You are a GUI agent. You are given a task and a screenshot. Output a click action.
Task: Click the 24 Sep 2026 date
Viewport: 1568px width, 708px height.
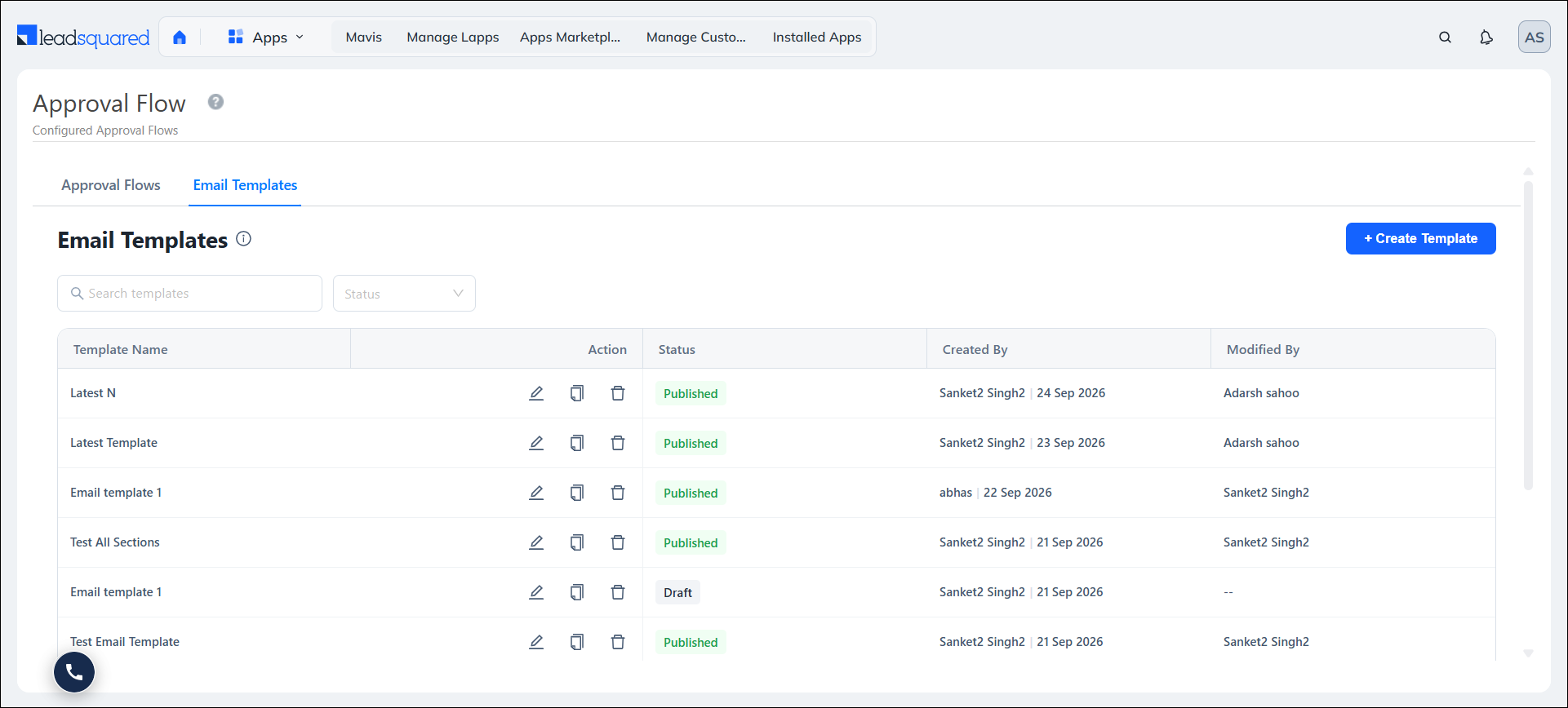[1071, 393]
